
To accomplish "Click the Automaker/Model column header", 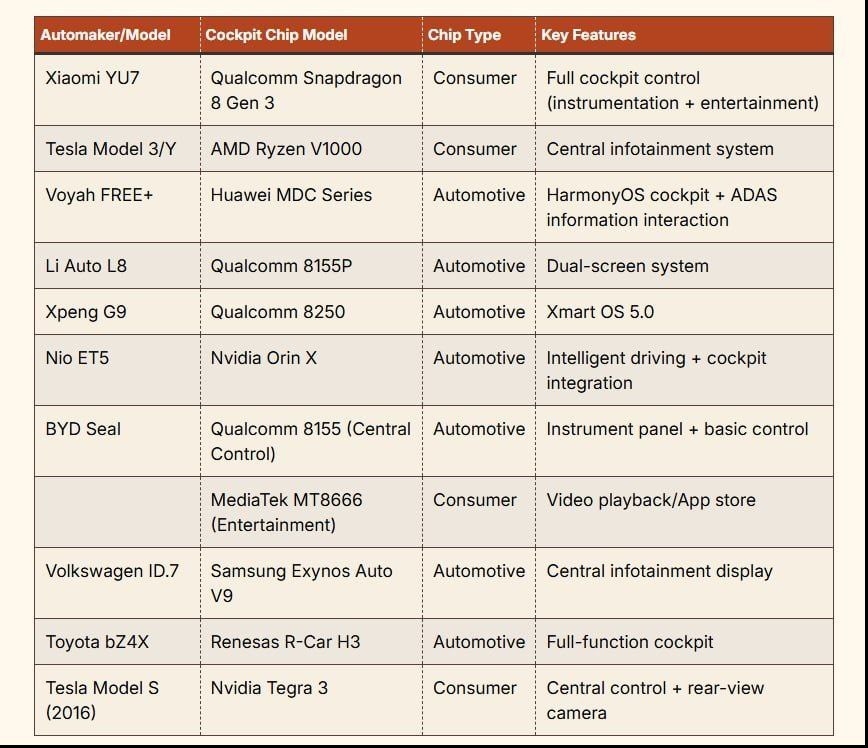I will click(x=117, y=35).
